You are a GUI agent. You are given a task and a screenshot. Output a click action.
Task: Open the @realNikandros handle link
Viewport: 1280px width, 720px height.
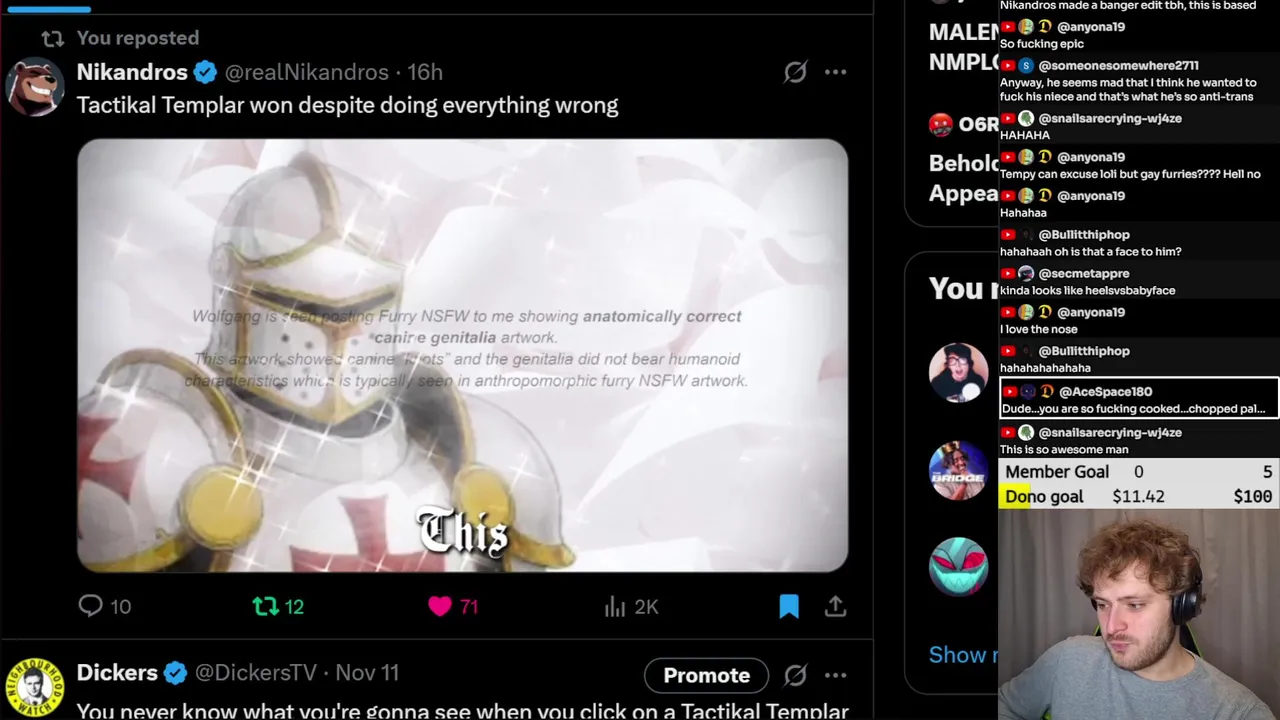[x=307, y=72]
